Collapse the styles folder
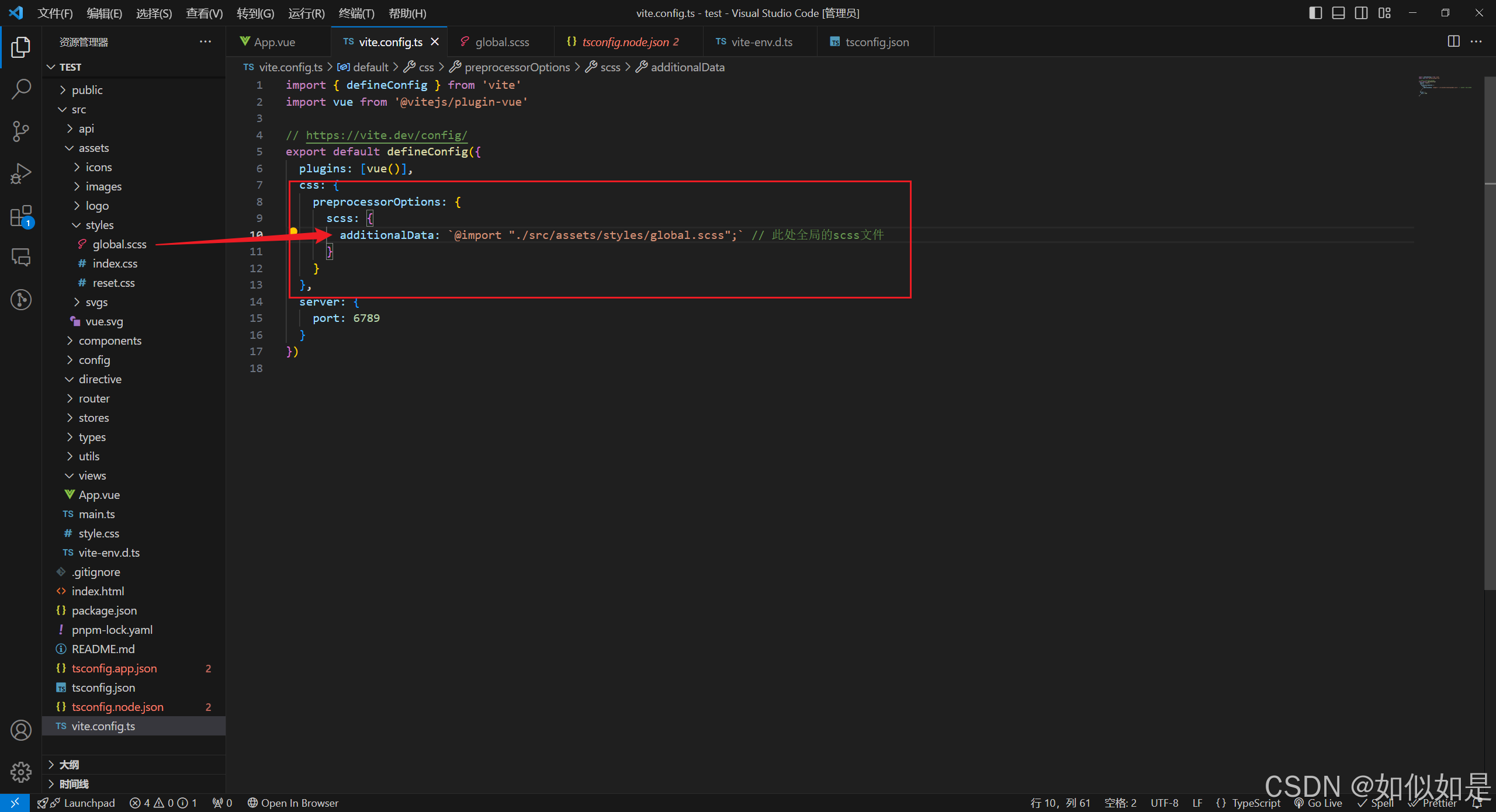This screenshot has height=812, width=1496. point(99,225)
